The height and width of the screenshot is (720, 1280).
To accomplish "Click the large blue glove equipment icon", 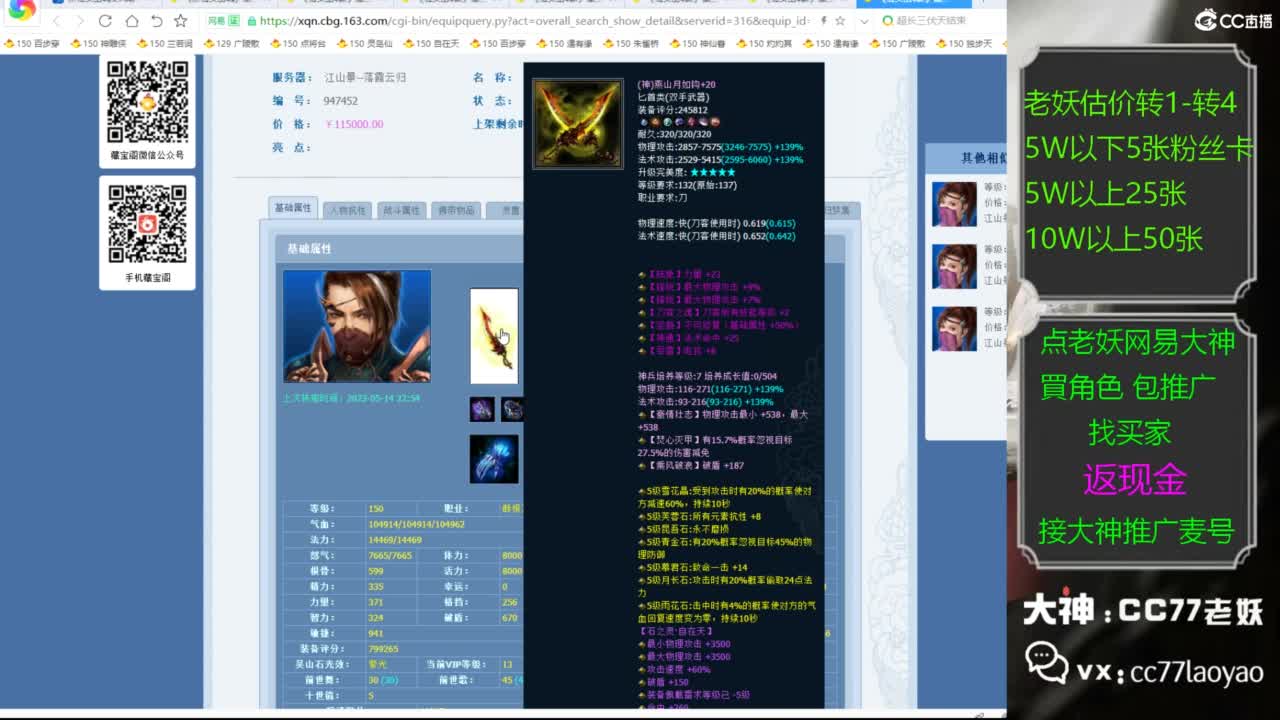I will 494,459.
